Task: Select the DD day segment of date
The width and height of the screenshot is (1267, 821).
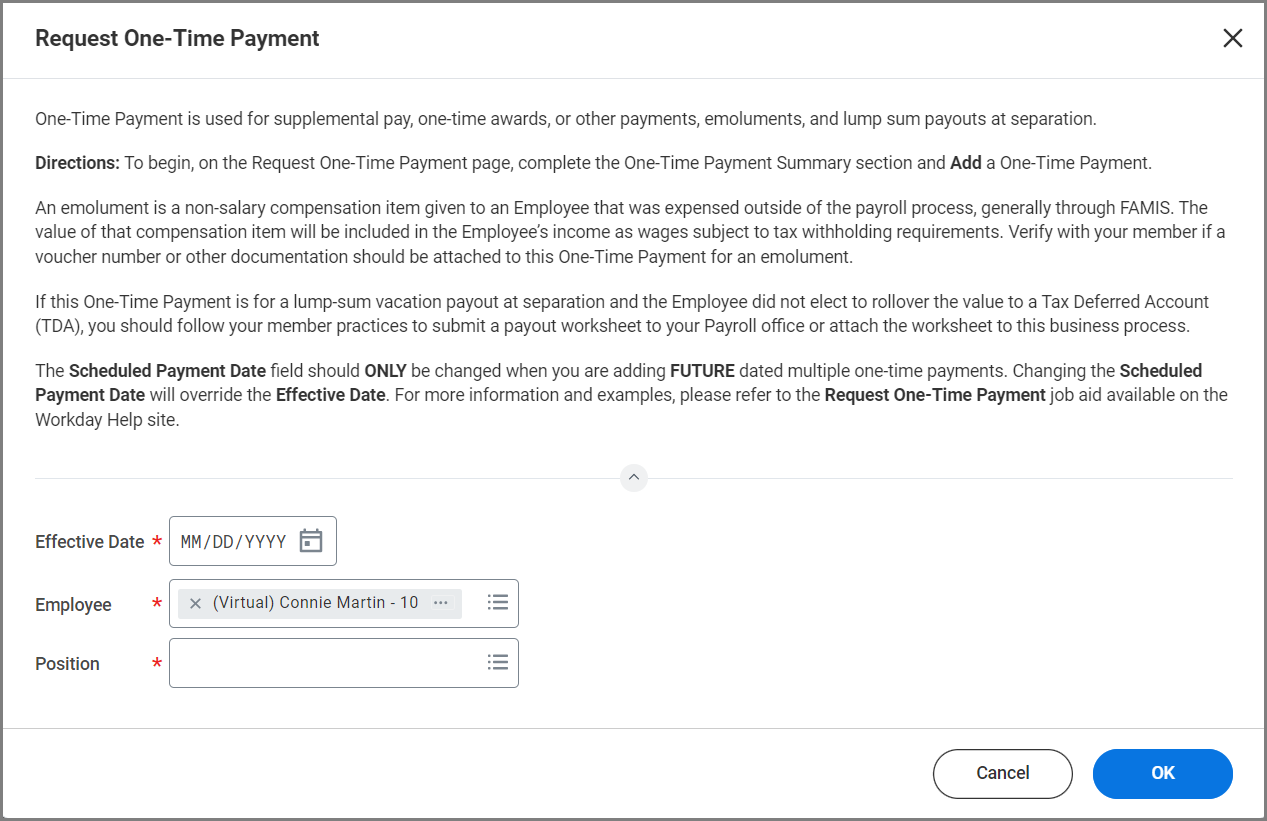Action: click(x=223, y=542)
